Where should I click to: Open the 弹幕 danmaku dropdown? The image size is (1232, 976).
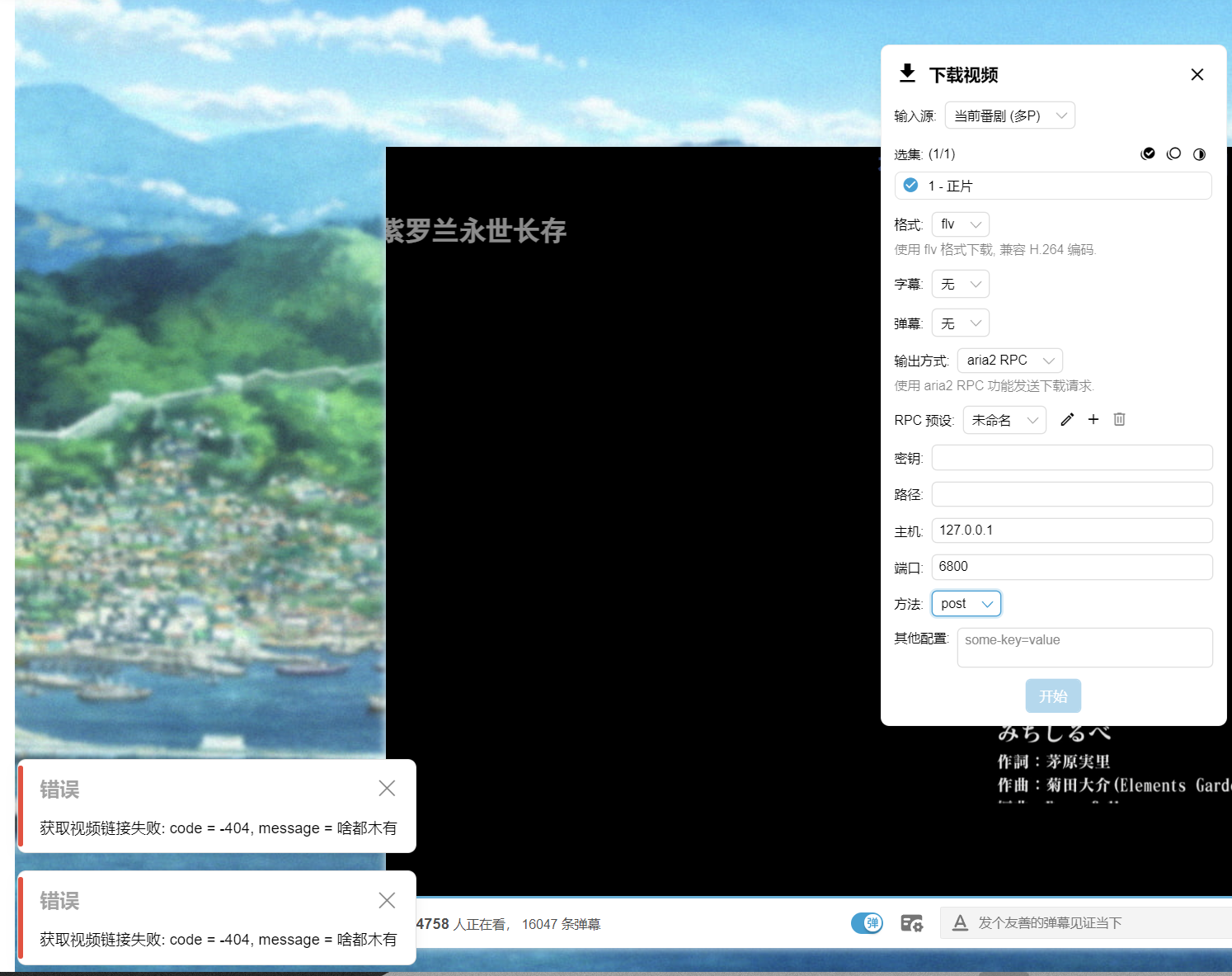click(961, 323)
